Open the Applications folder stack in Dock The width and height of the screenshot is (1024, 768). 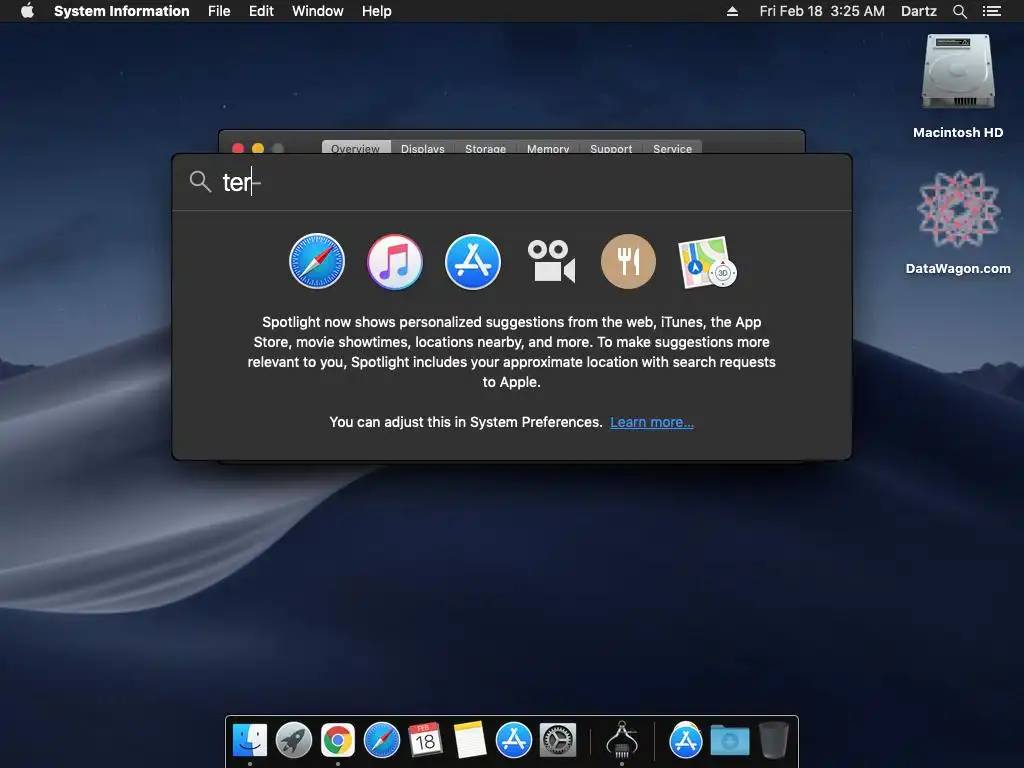(685, 741)
